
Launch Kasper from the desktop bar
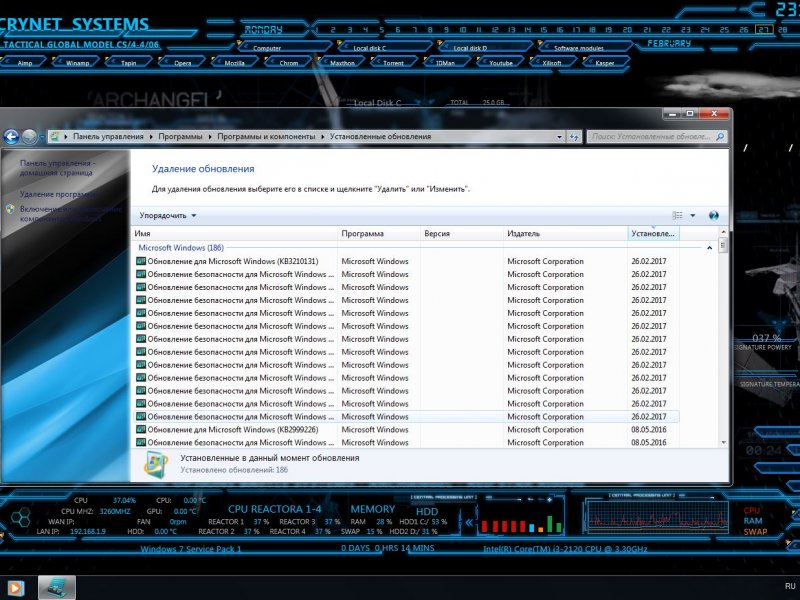(x=605, y=63)
